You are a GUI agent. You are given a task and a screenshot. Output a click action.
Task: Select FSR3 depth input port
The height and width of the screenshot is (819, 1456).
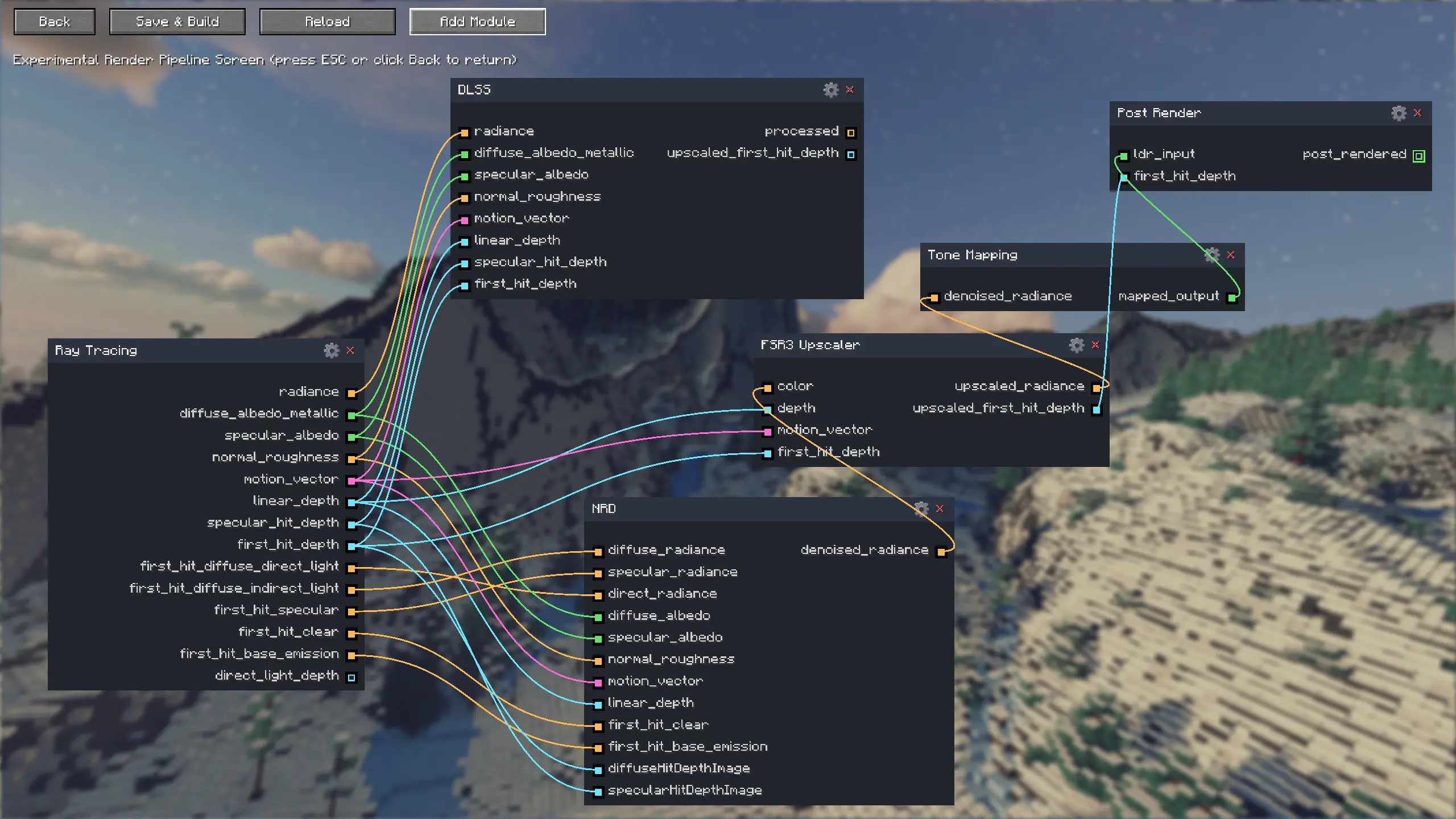(768, 409)
